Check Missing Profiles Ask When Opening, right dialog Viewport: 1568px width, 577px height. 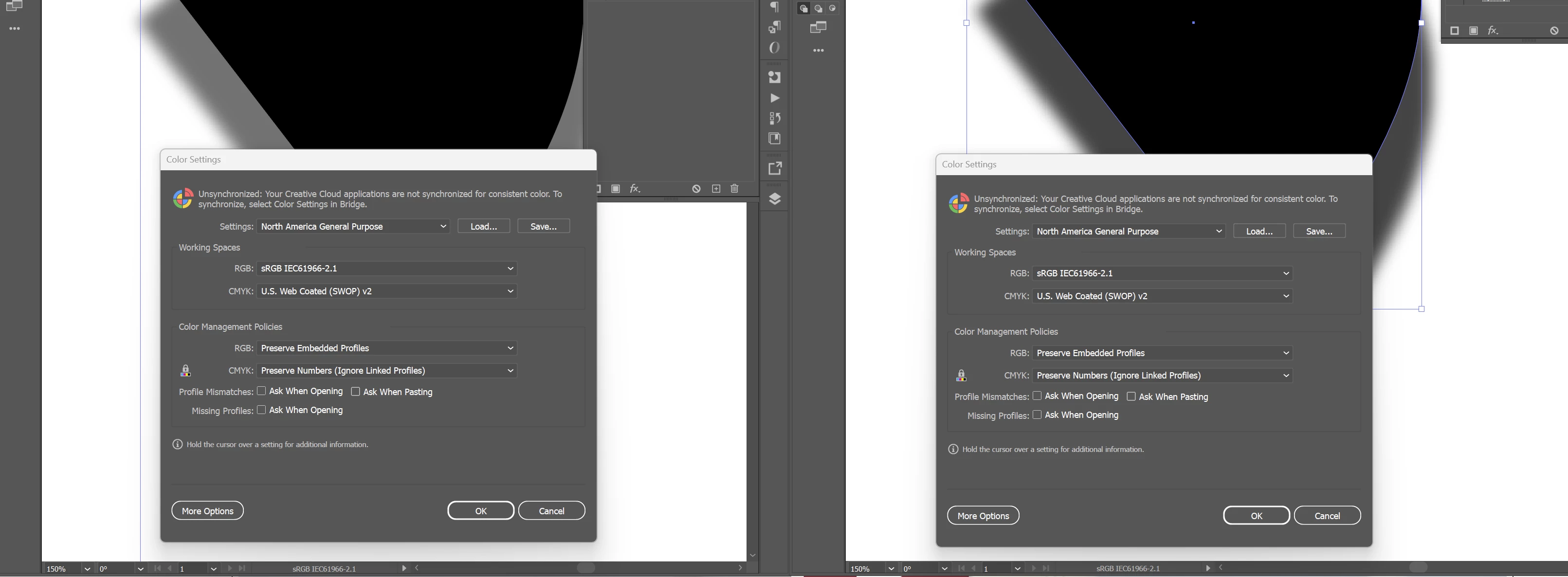1037,415
